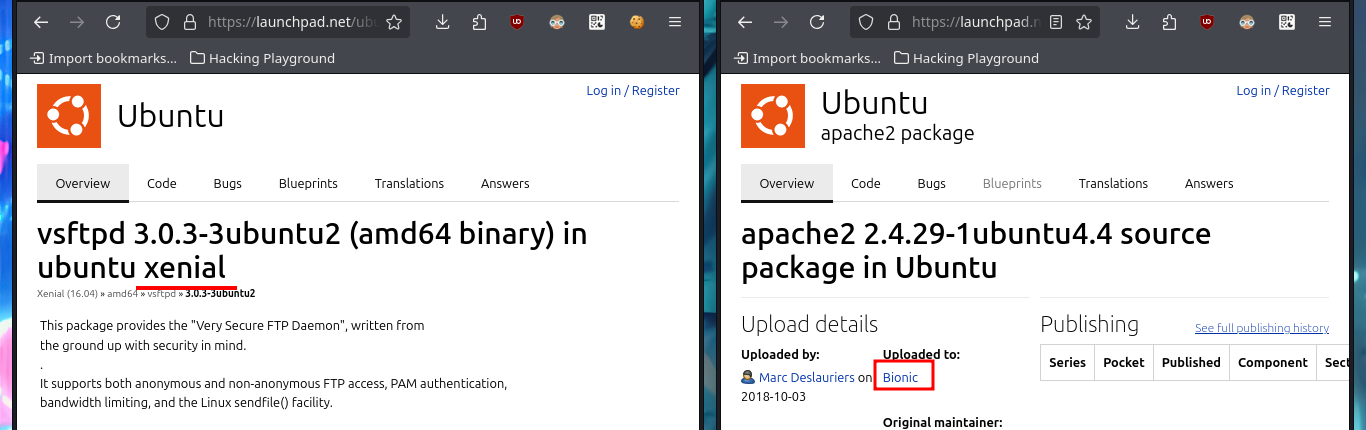Open reader view on the apache2 page

tap(1056, 22)
